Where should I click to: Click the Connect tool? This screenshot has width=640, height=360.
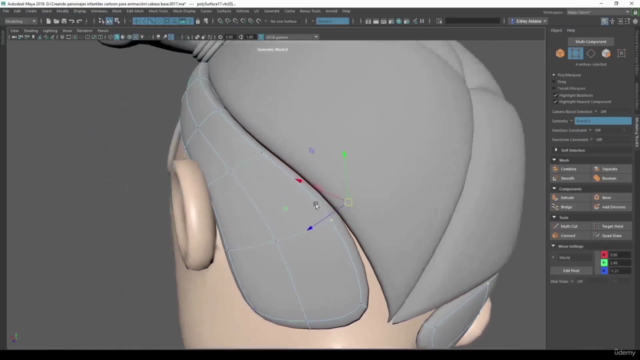[x=570, y=236]
